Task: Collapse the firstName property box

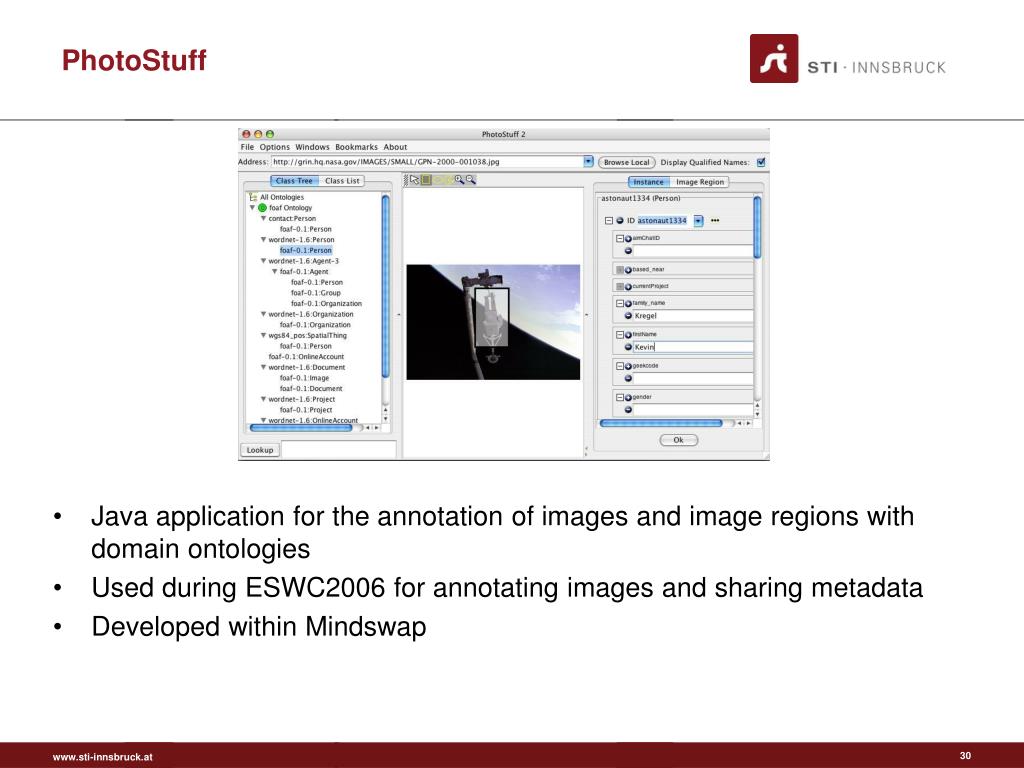Action: (620, 335)
